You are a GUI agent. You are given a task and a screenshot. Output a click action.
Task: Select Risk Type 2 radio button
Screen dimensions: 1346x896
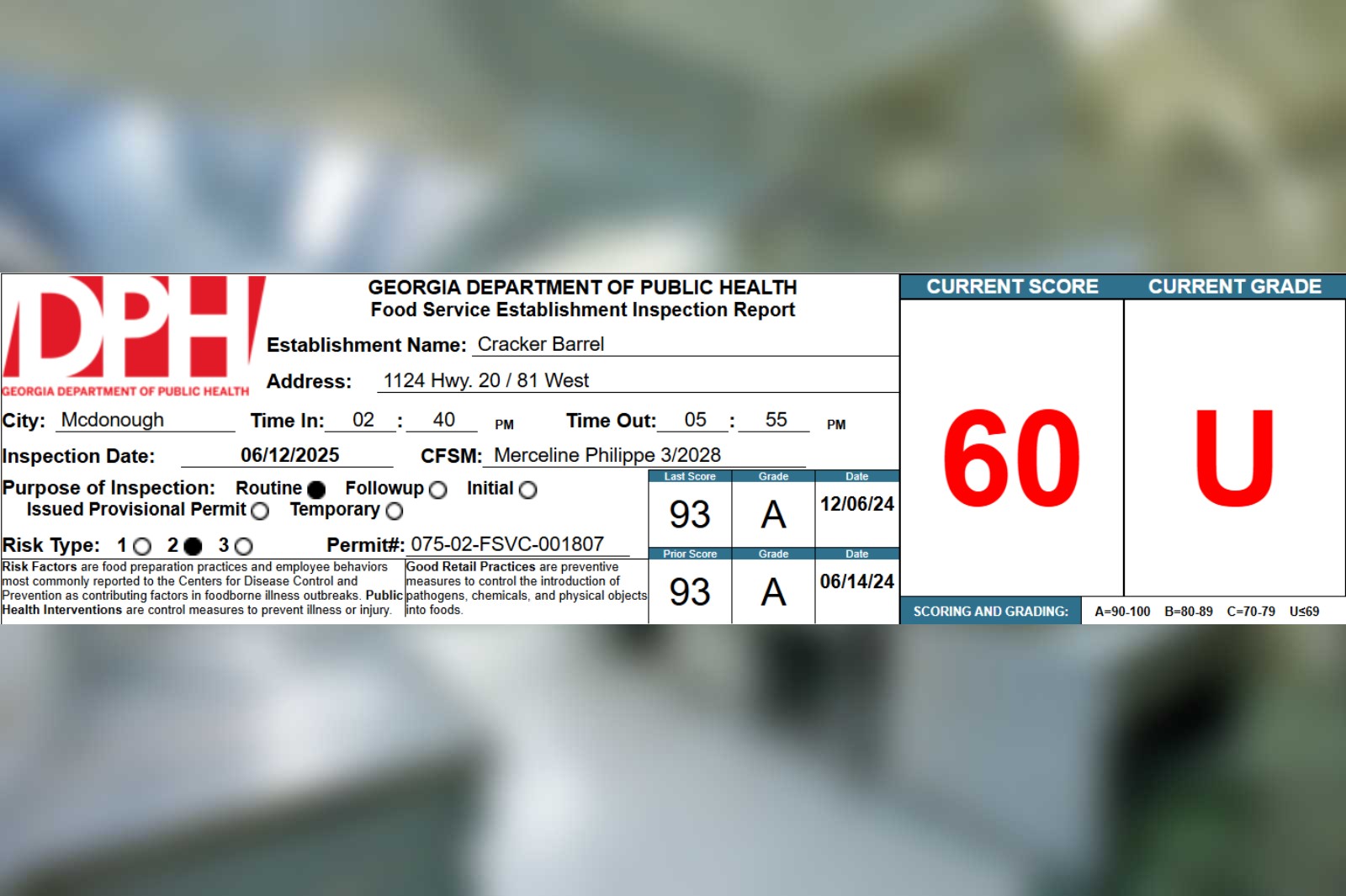tap(193, 547)
